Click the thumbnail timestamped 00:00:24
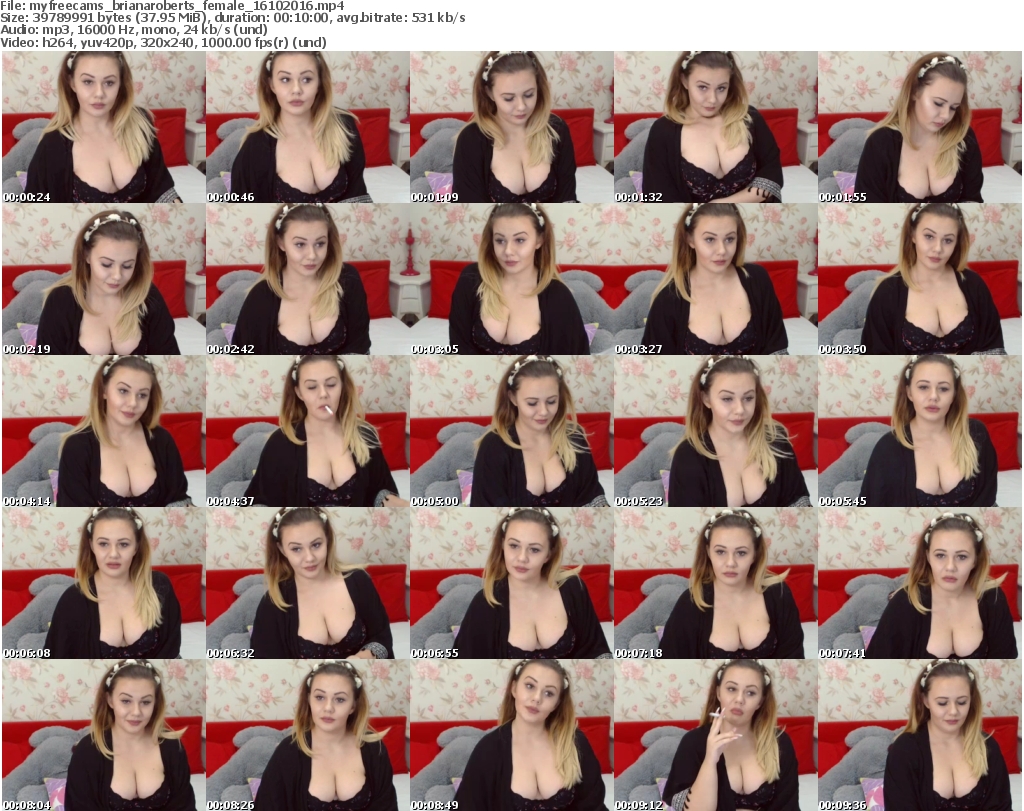Image resolution: width=1024 pixels, height=811 pixels. coord(103,127)
